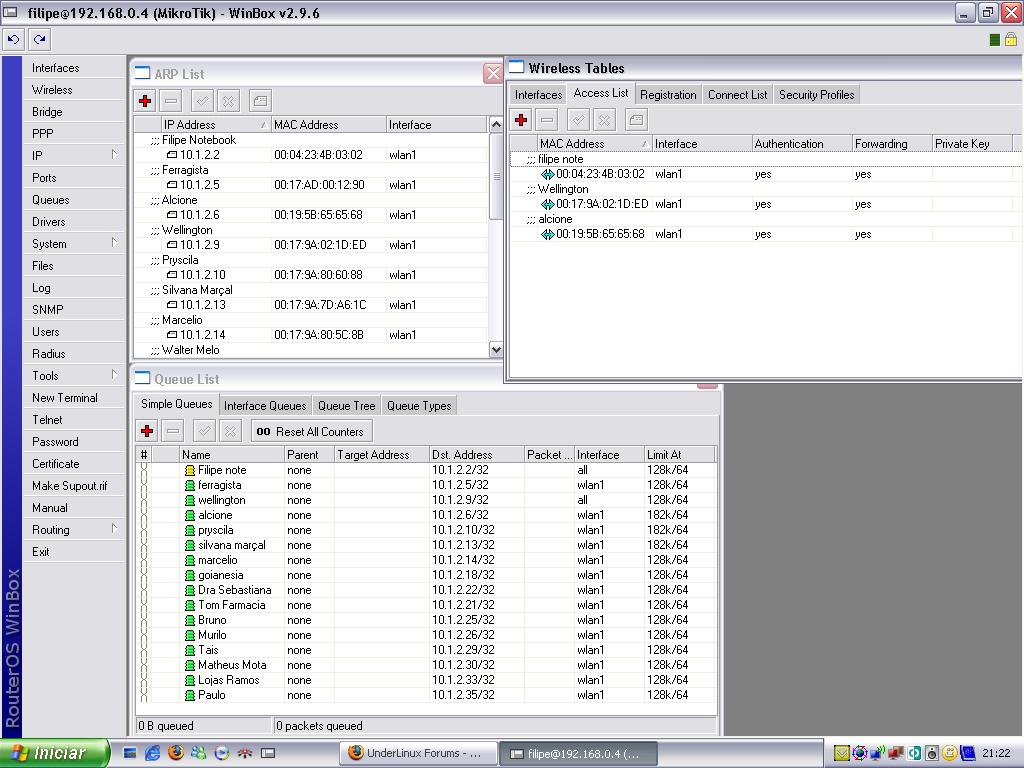Click the Iniciar start button
1024x768 pixels.
(54, 753)
